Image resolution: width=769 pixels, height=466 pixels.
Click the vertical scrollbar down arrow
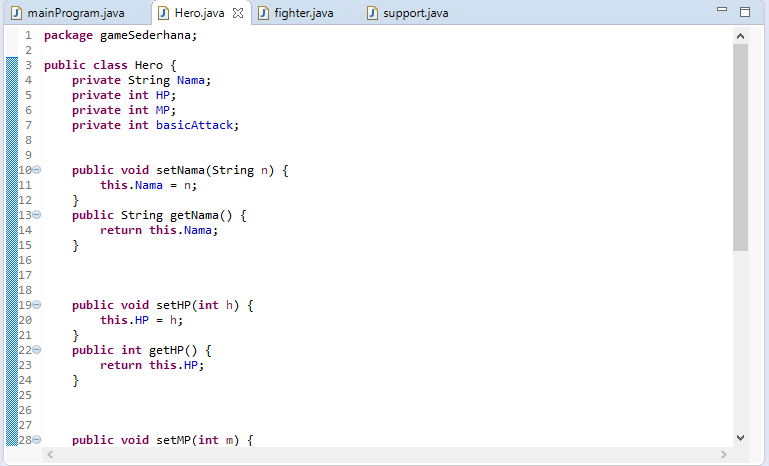[x=741, y=438]
